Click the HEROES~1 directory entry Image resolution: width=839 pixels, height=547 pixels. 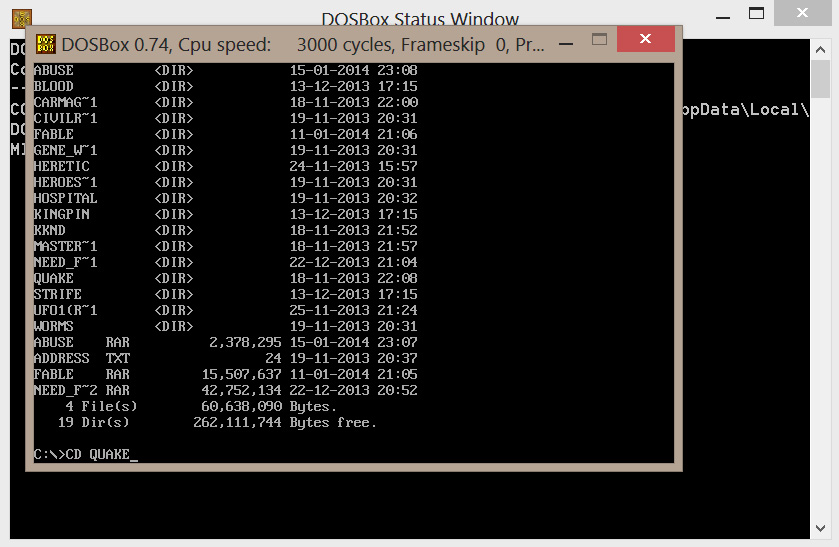[225, 183]
